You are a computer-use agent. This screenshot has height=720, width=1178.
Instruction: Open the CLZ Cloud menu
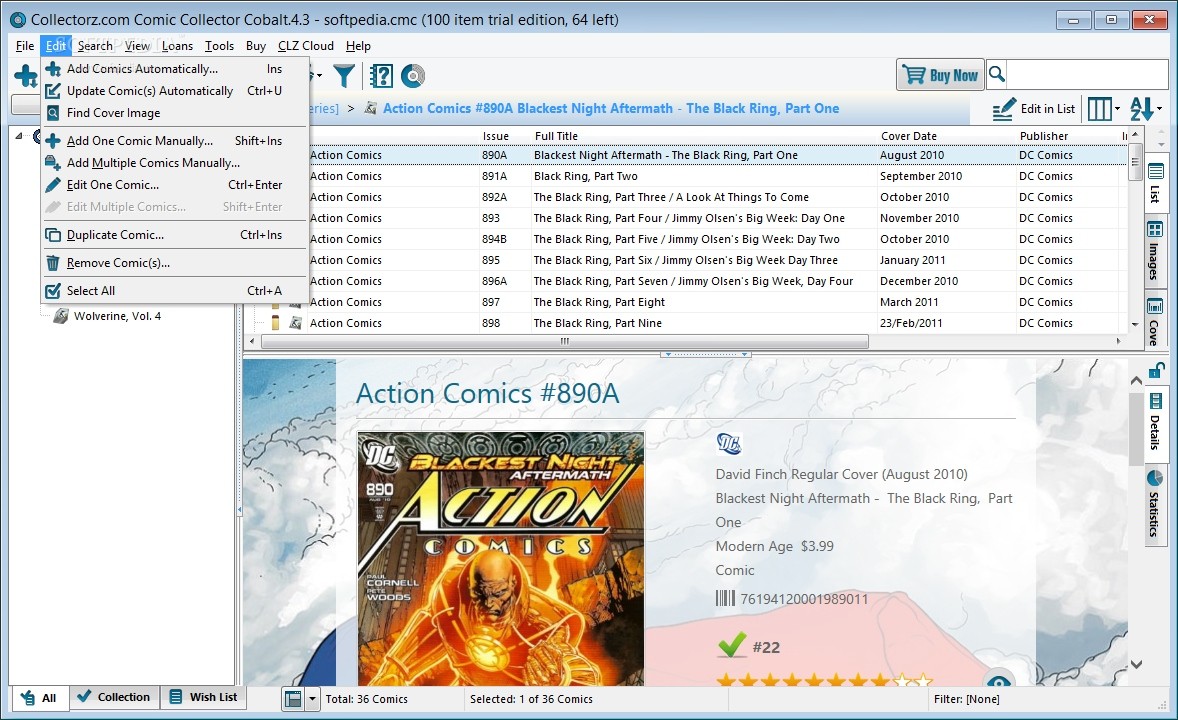coord(306,46)
